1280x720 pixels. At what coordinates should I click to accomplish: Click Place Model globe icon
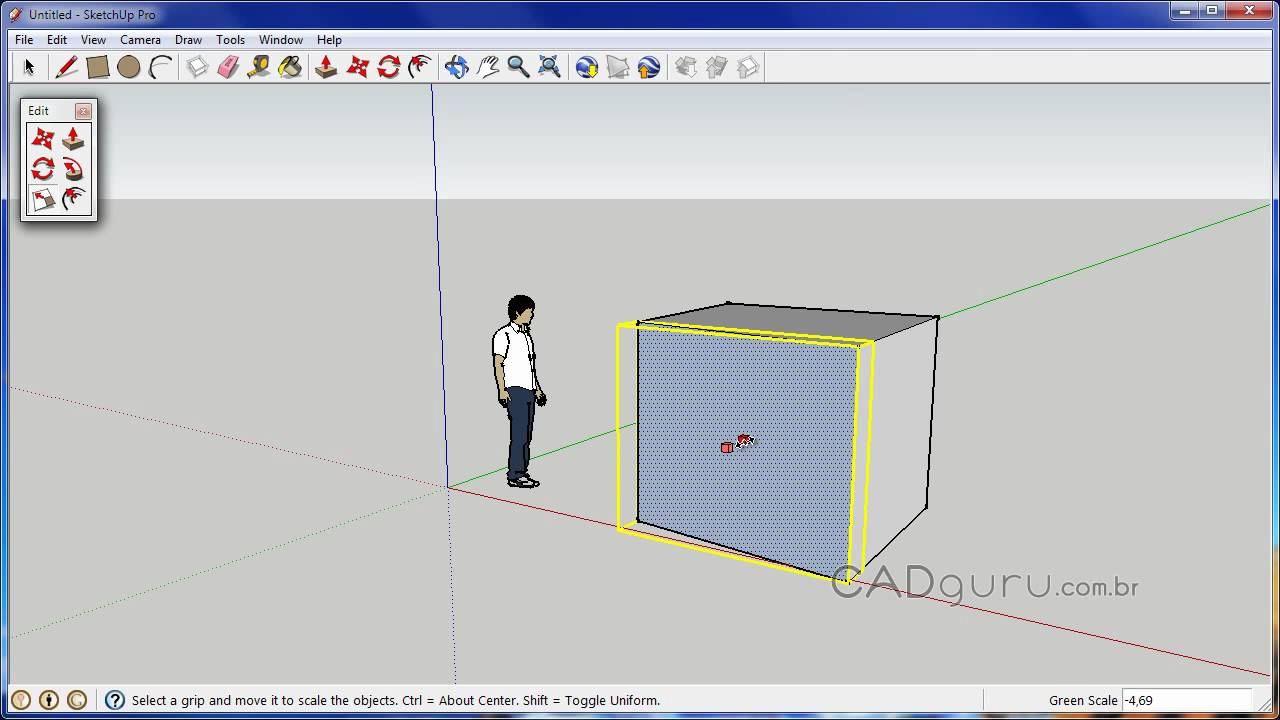(648, 67)
